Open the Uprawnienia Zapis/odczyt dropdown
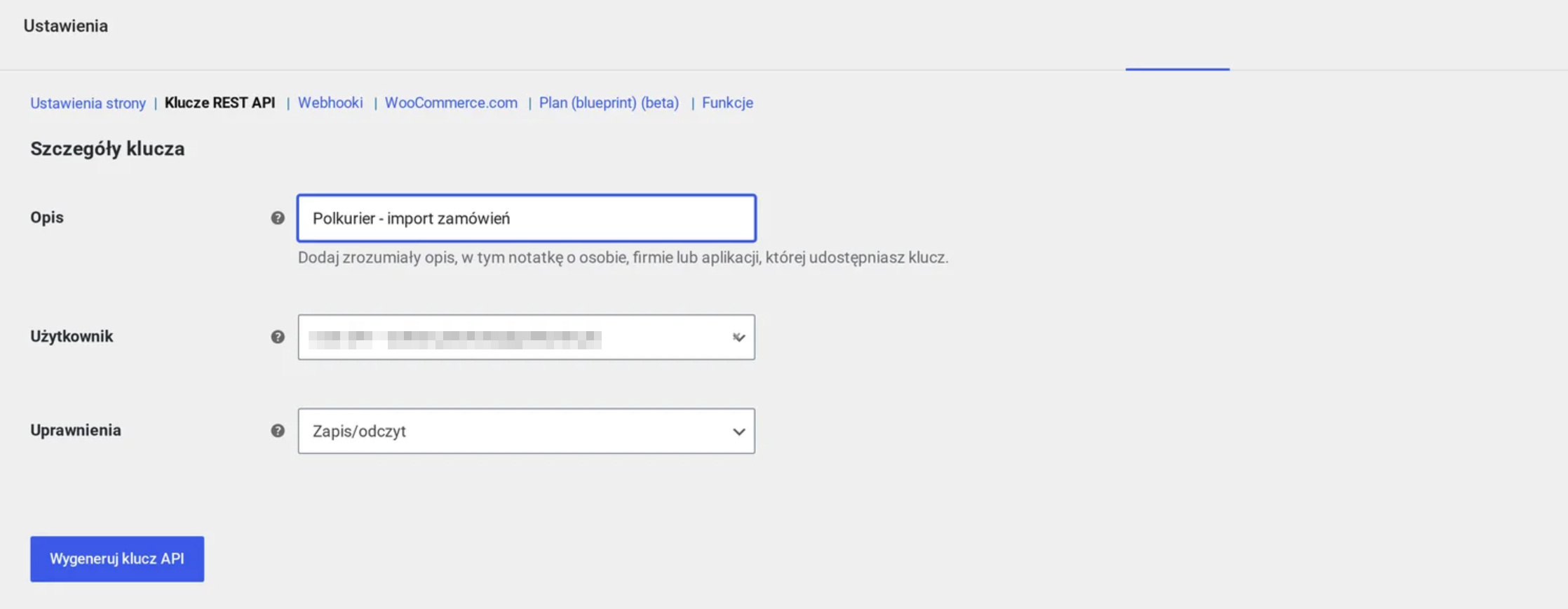1568x609 pixels. [x=527, y=431]
